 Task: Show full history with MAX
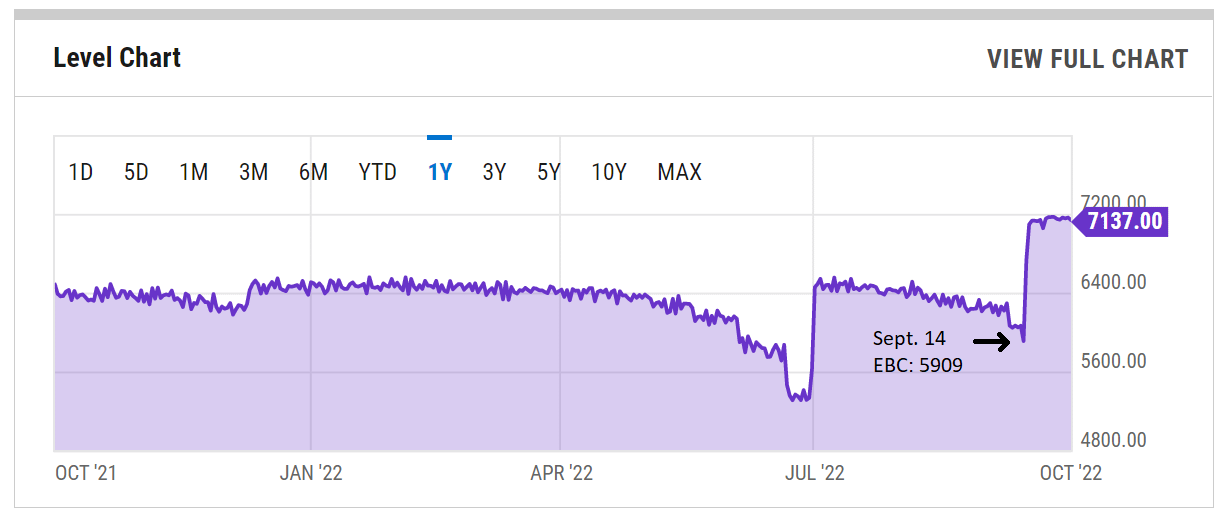coord(679,172)
